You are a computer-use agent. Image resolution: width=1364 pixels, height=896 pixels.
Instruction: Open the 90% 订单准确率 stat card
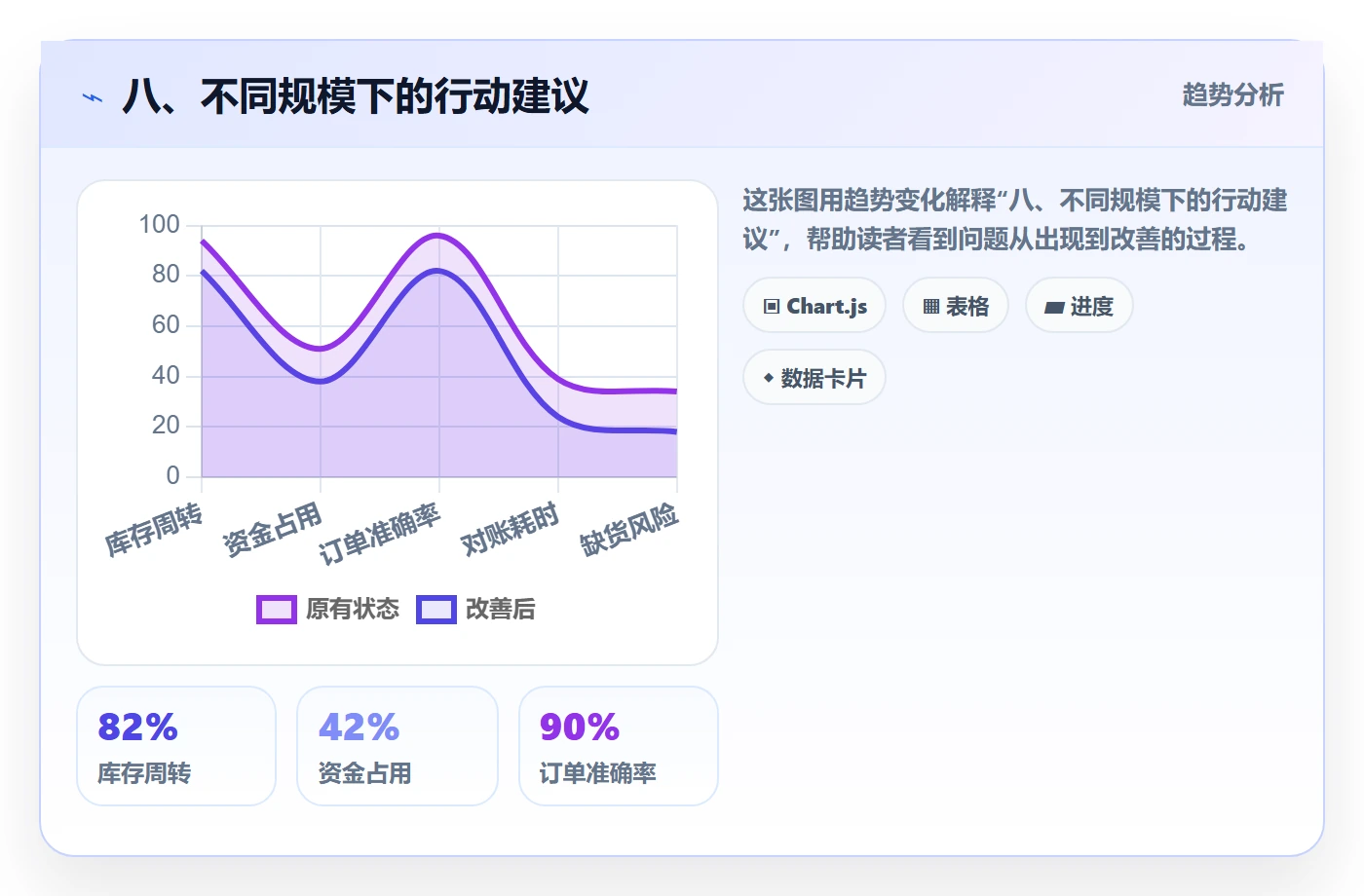pyautogui.click(x=619, y=746)
